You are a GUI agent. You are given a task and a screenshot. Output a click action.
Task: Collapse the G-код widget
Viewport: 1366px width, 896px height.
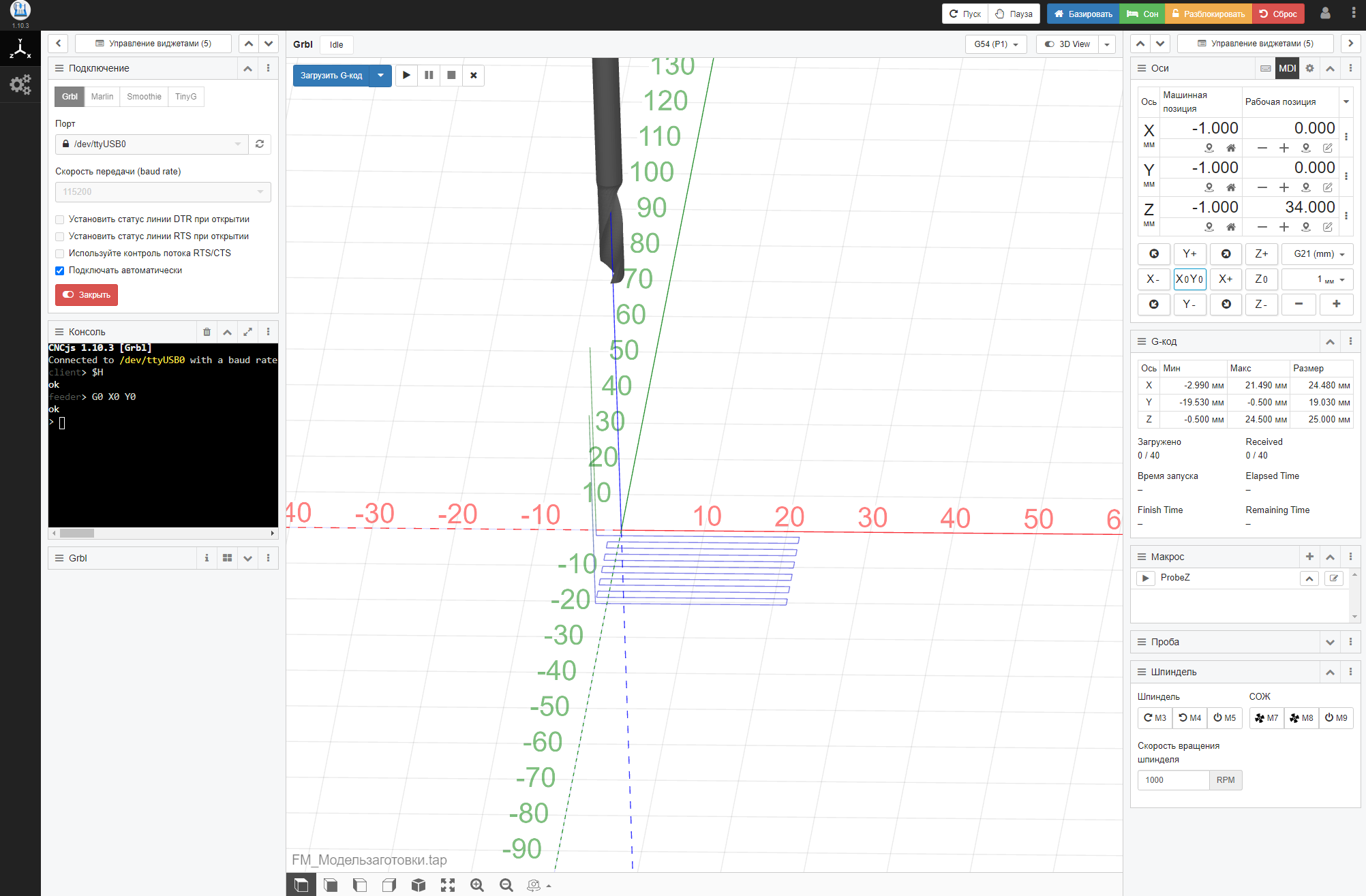pos(1330,341)
